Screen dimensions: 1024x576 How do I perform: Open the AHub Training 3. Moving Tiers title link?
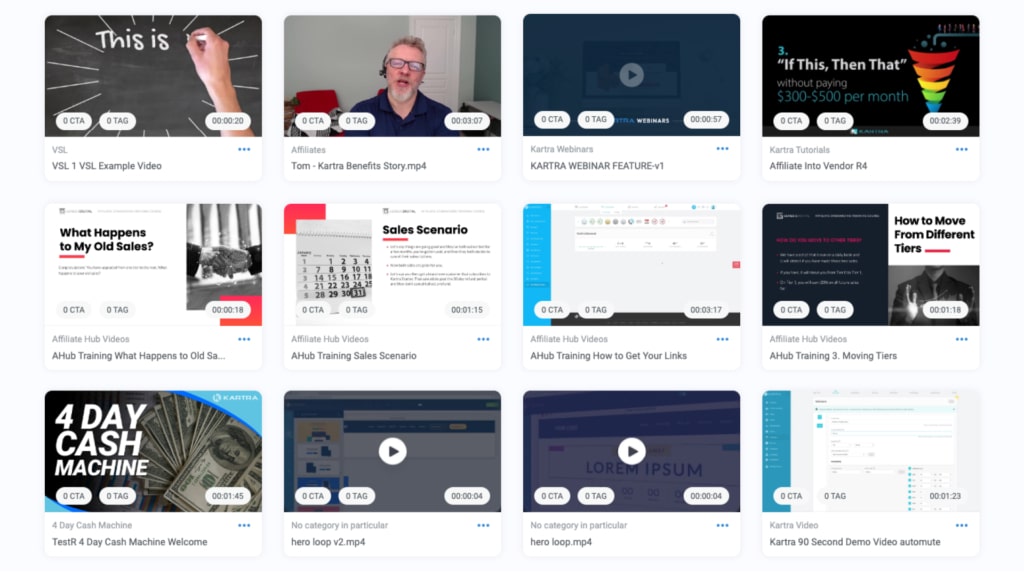point(833,356)
